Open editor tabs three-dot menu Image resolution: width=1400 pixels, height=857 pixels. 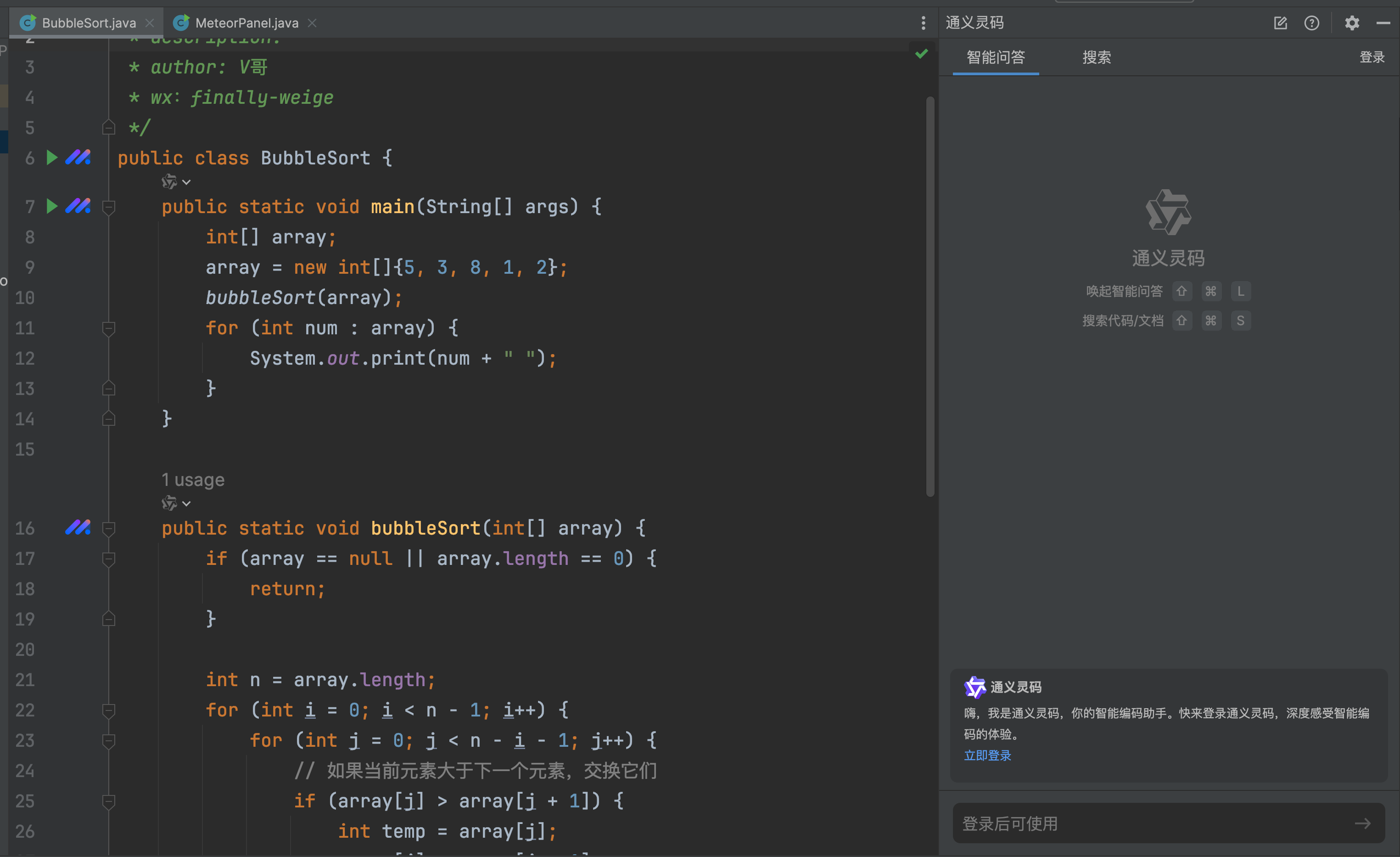923,23
